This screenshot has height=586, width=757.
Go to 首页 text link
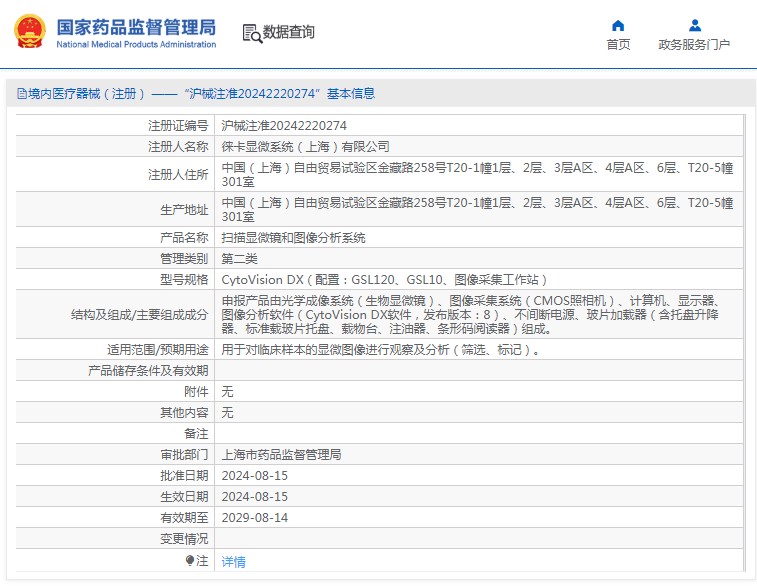pyautogui.click(x=618, y=44)
